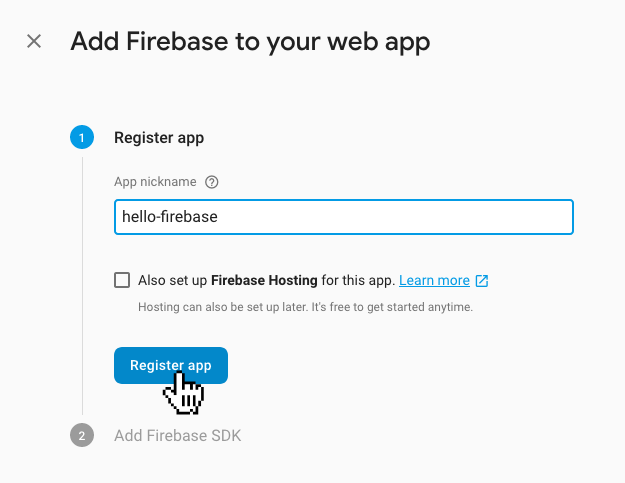The height and width of the screenshot is (483, 625).
Task: Click the bold Firebase Hosting text
Action: pyautogui.click(x=264, y=281)
